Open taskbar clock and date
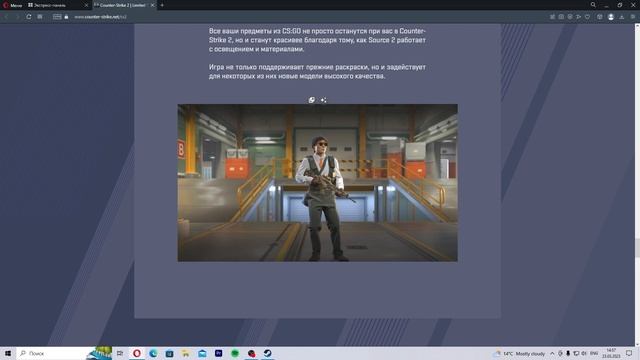This screenshot has width=640, height=360. click(611, 353)
